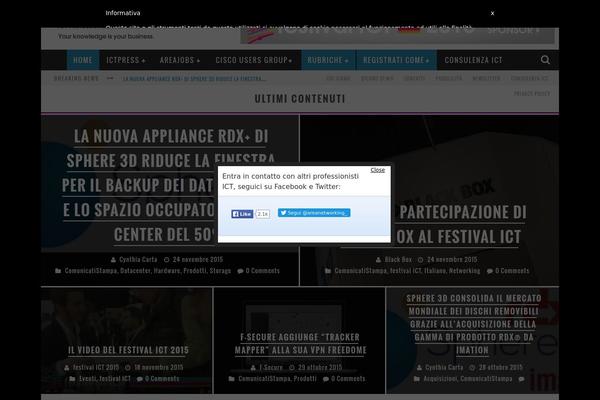Viewport: 600px width, 400px height.
Task: Click the Facebook like count 2.1k bubble
Action: coord(262,214)
